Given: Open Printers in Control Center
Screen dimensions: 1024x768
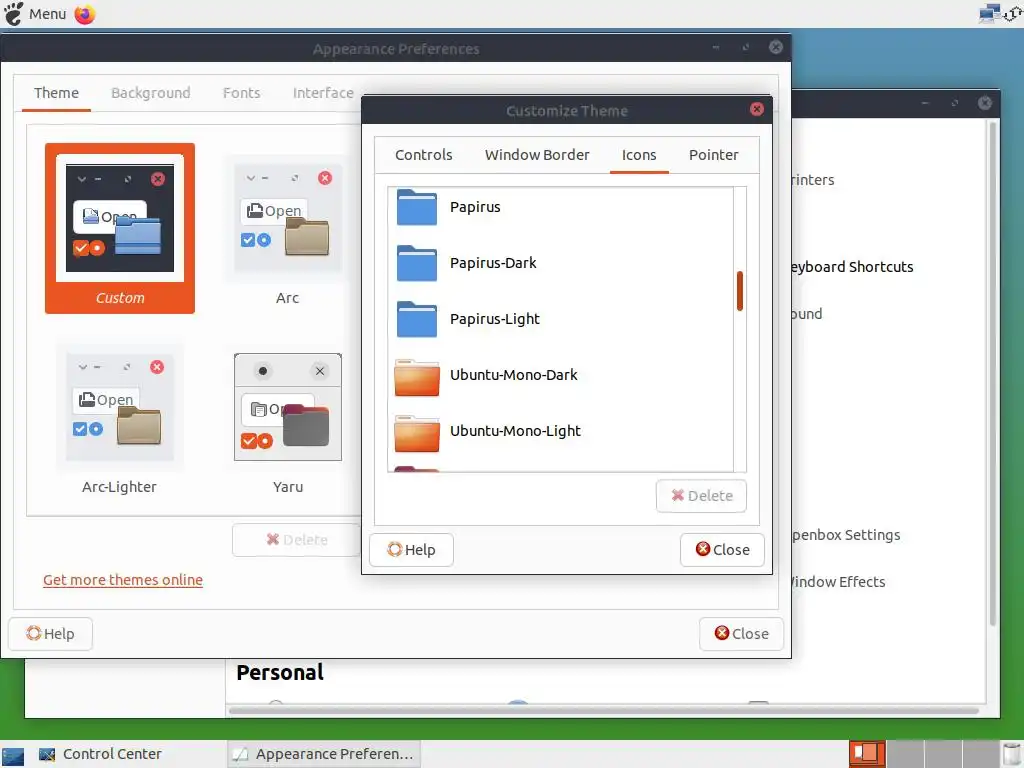Looking at the screenshot, I should point(812,180).
